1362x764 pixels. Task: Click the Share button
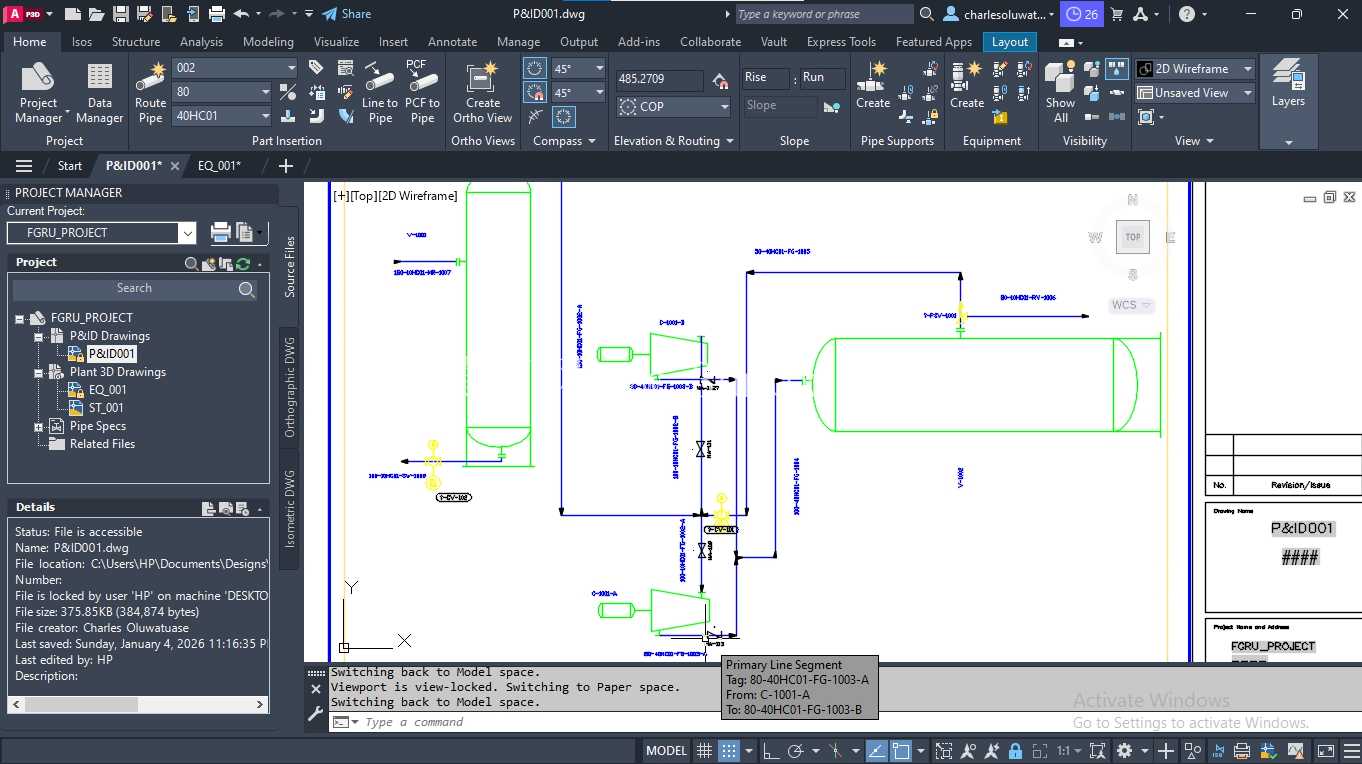click(347, 14)
